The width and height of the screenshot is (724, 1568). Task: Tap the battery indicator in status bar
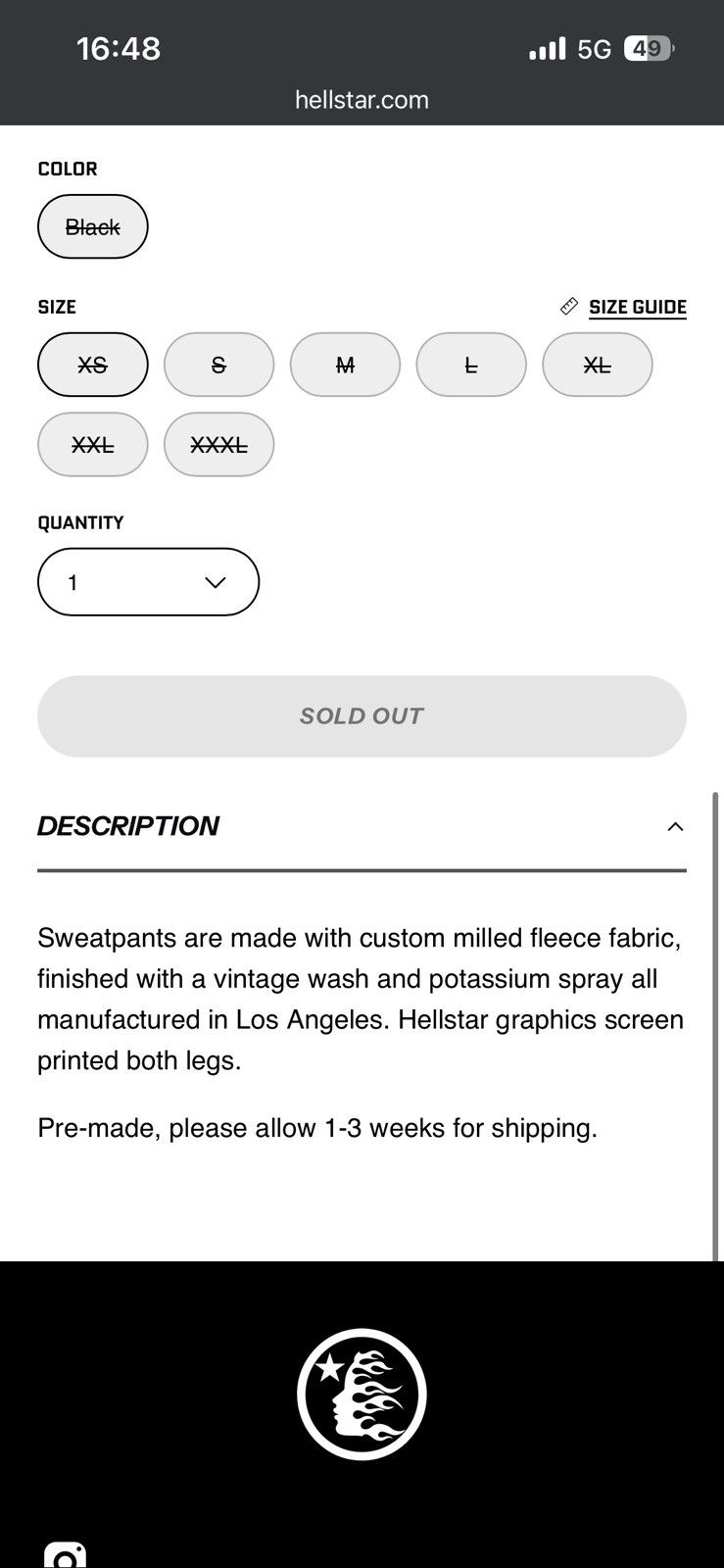click(649, 48)
